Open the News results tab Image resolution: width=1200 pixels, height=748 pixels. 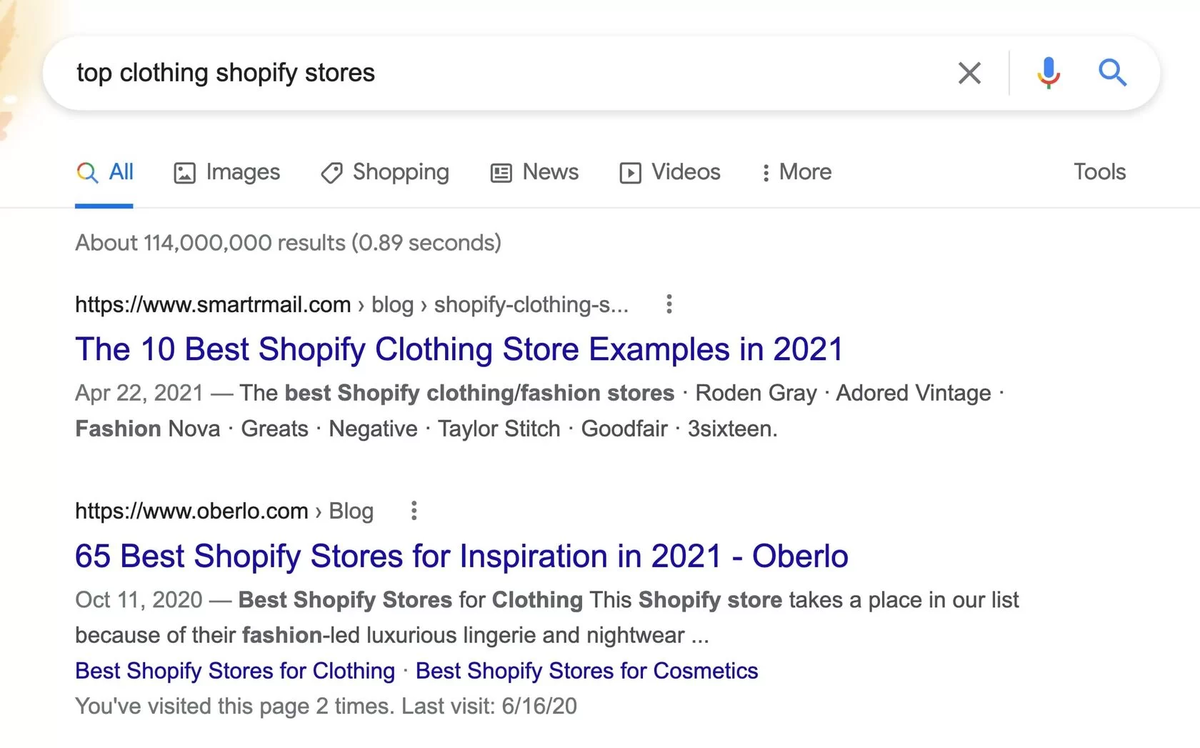click(x=535, y=172)
